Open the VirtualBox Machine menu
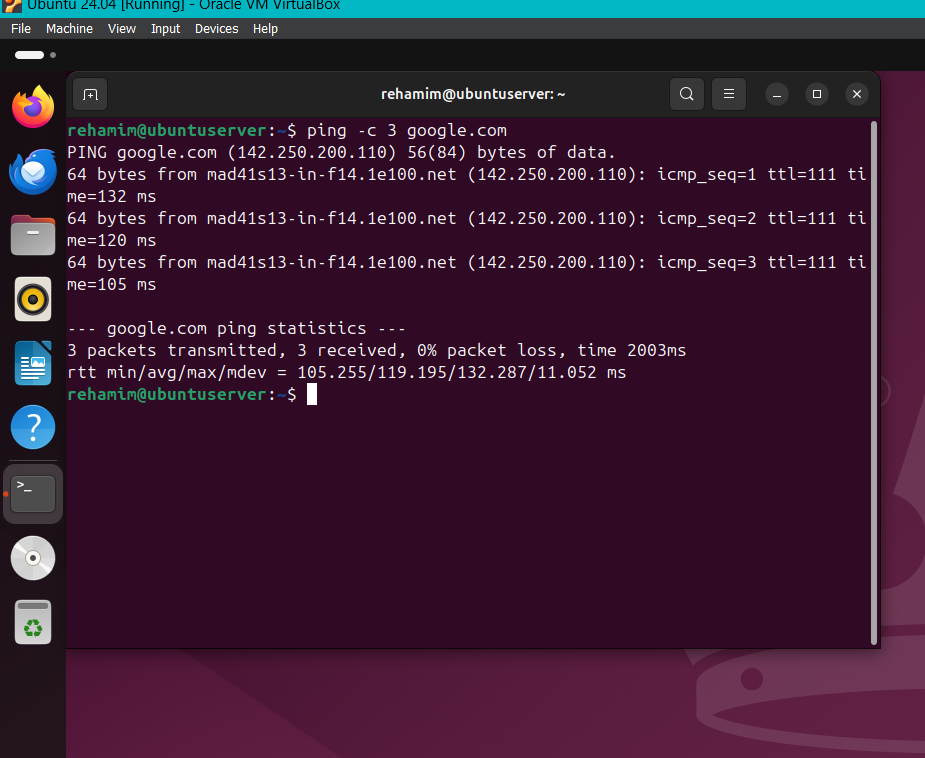This screenshot has height=758, width=925. pos(69,28)
